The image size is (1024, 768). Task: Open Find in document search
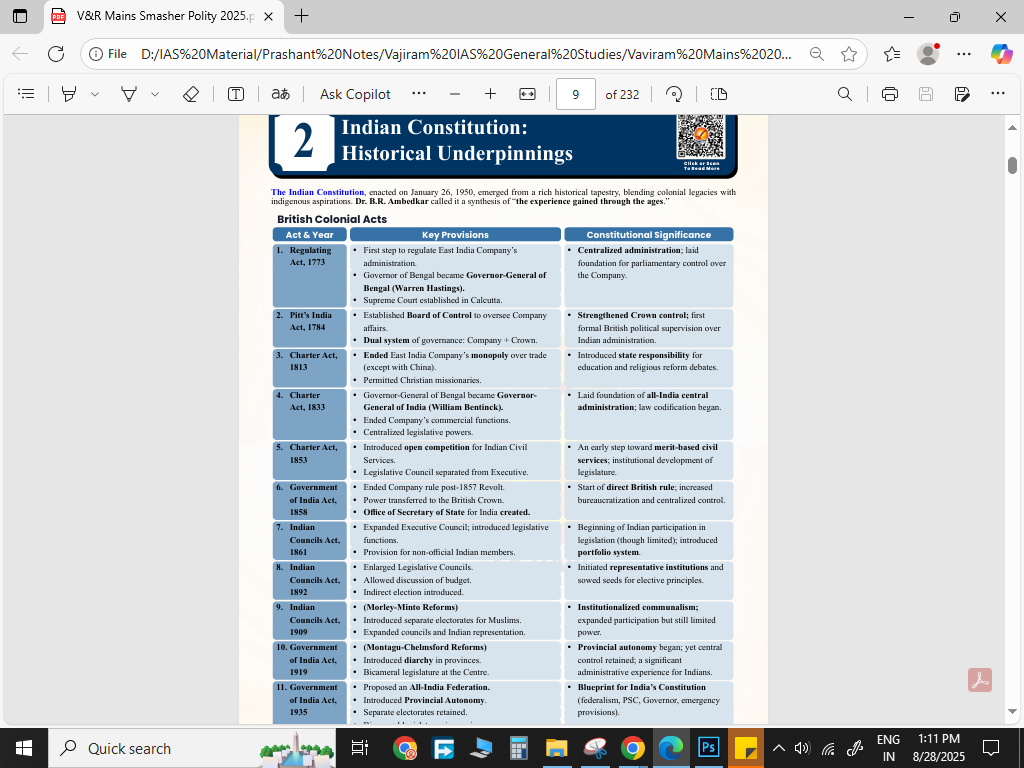point(845,94)
